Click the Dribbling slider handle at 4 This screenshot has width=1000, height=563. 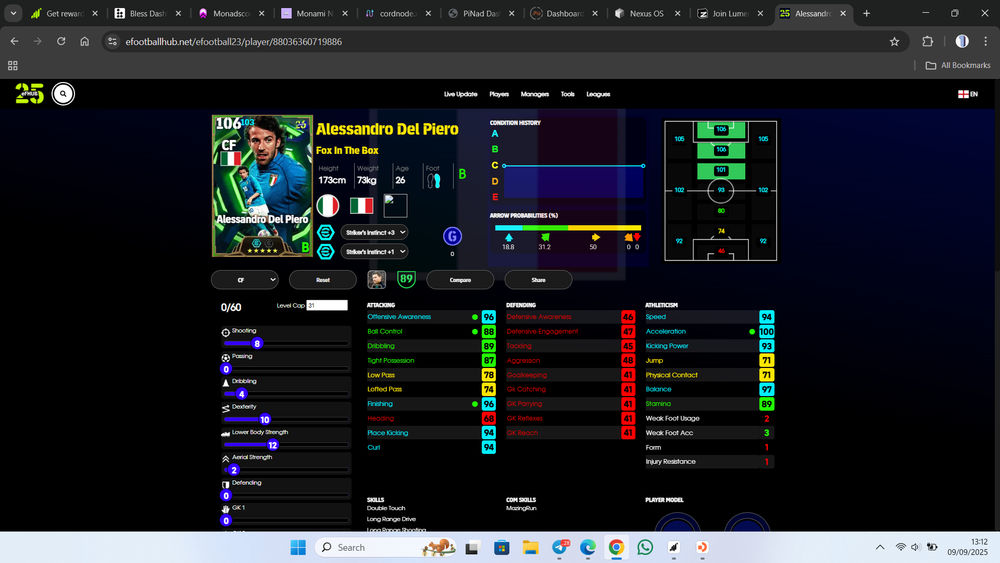[x=242, y=394]
